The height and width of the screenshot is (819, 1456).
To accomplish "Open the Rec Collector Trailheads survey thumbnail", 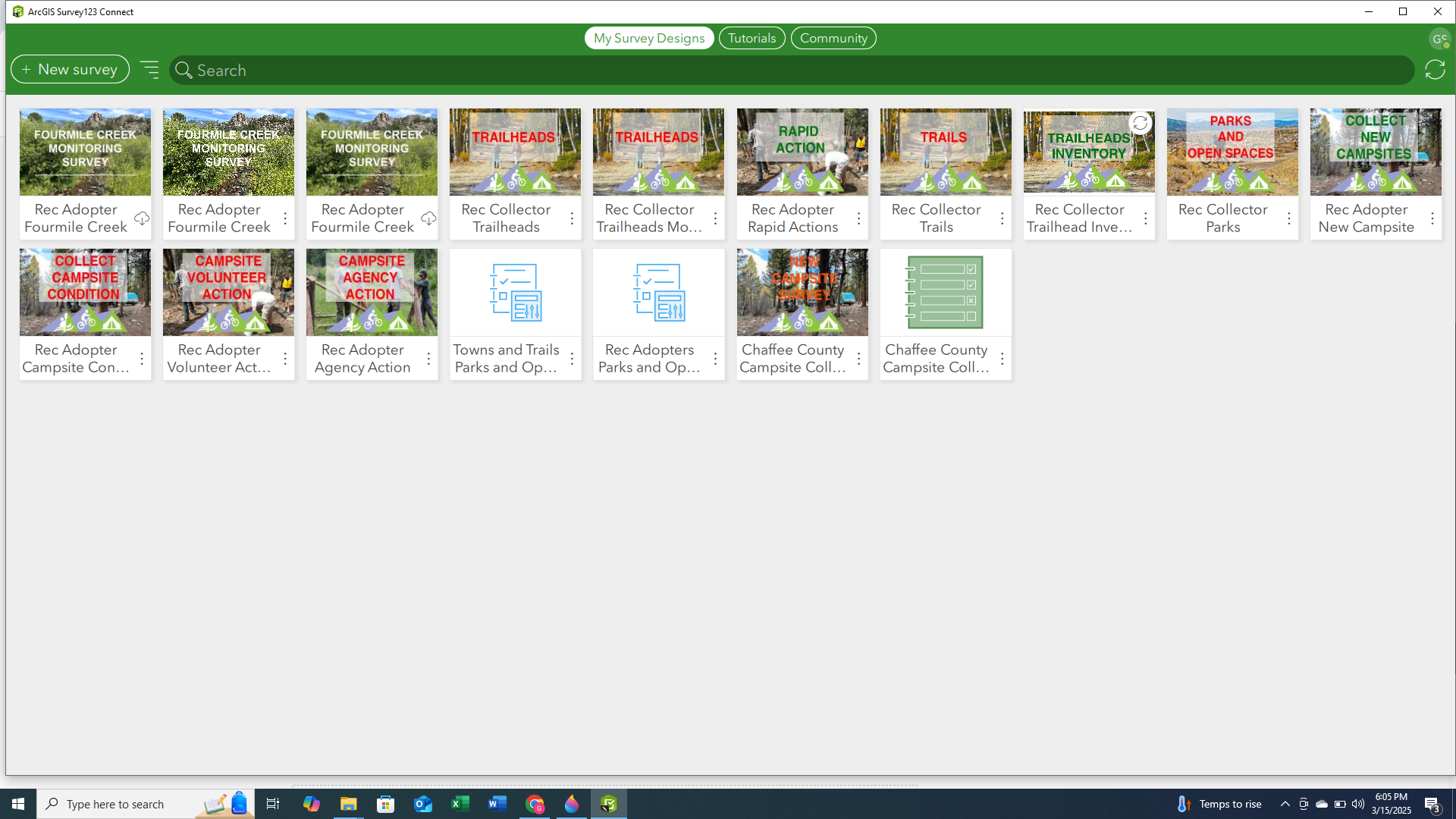I will 515,152.
